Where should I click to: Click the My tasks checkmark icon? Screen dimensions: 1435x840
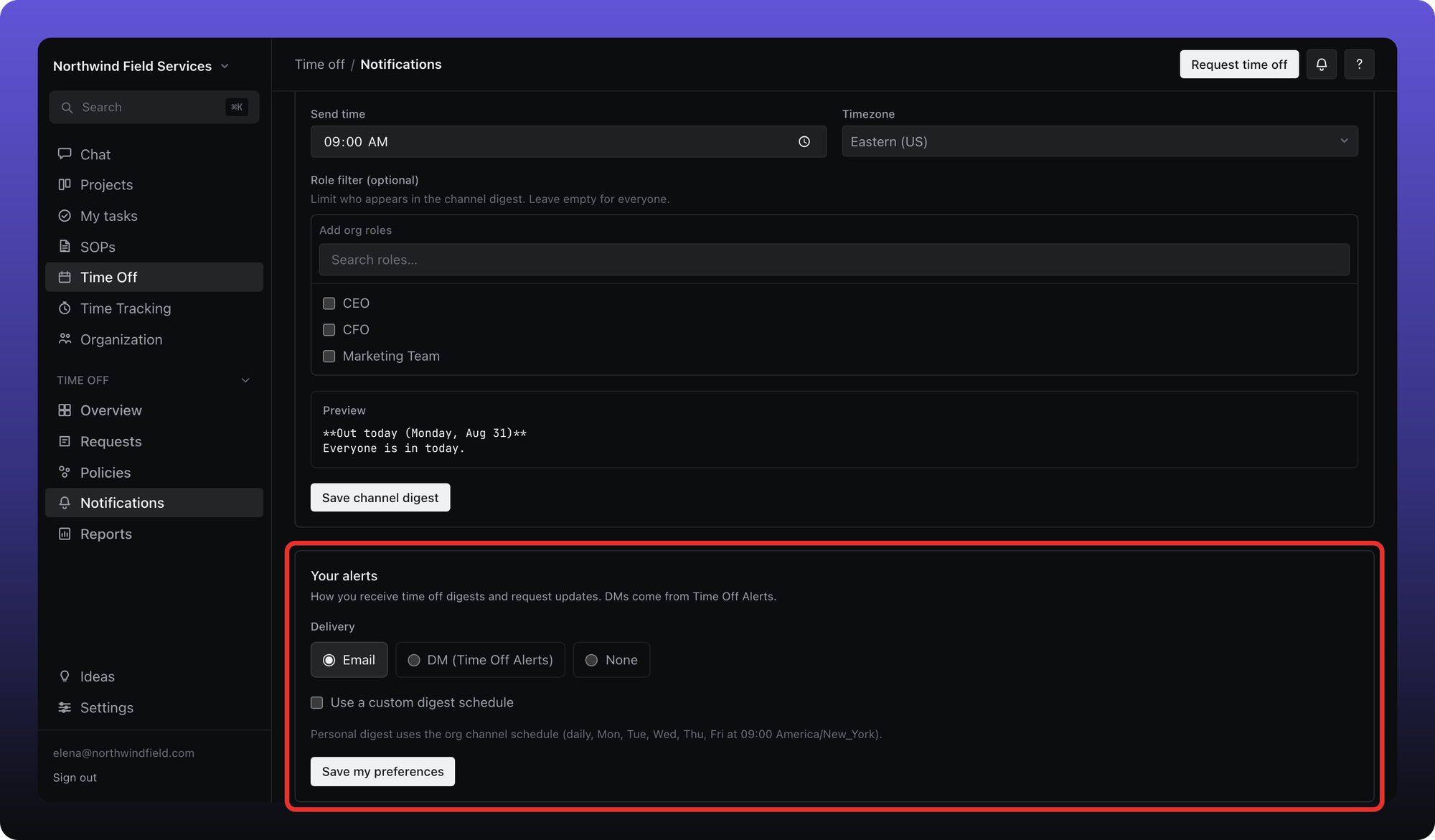pyautogui.click(x=65, y=216)
